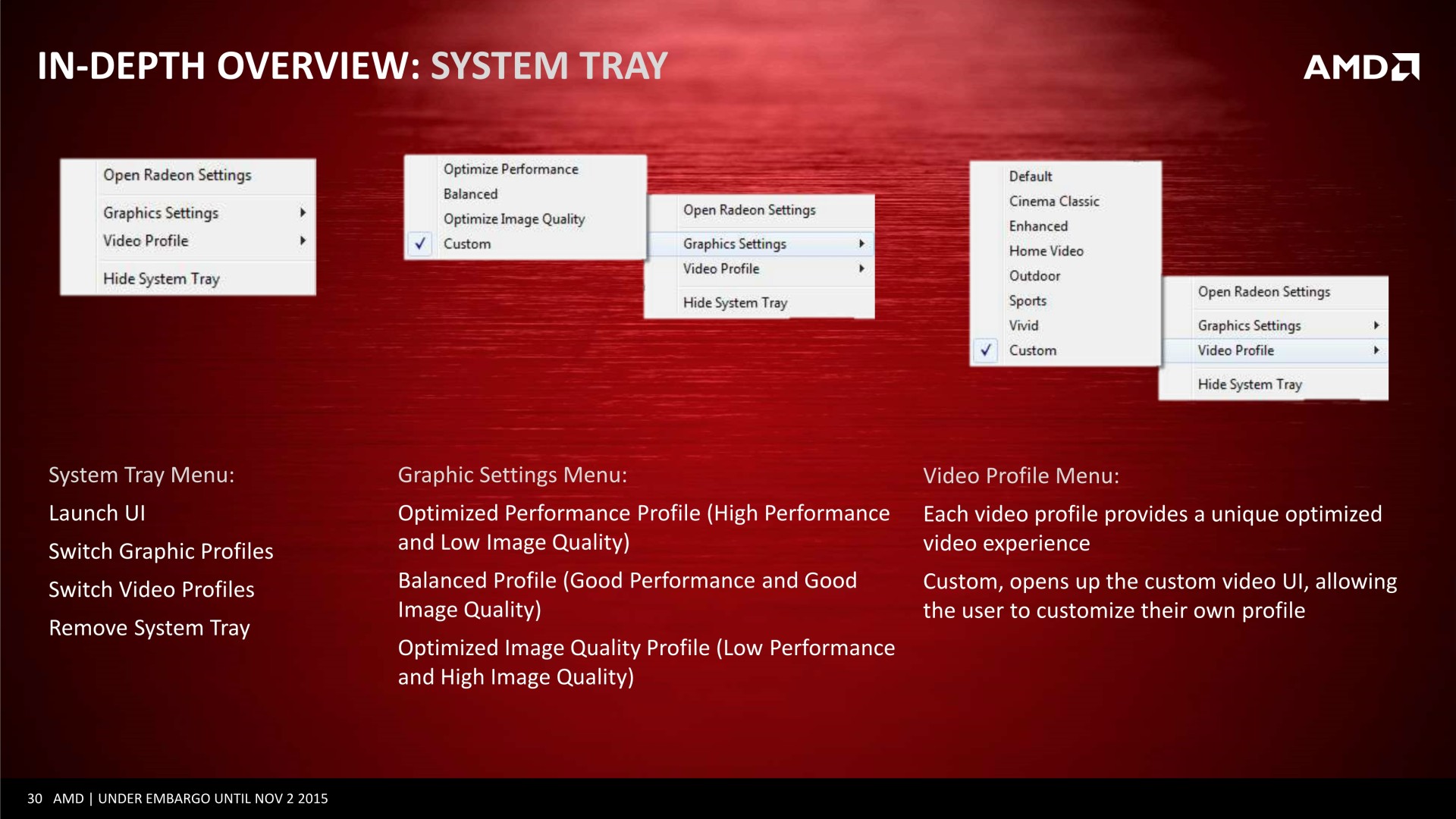This screenshot has height=819, width=1456.
Task: Click the AMD logo in top corner
Action: click(1360, 67)
